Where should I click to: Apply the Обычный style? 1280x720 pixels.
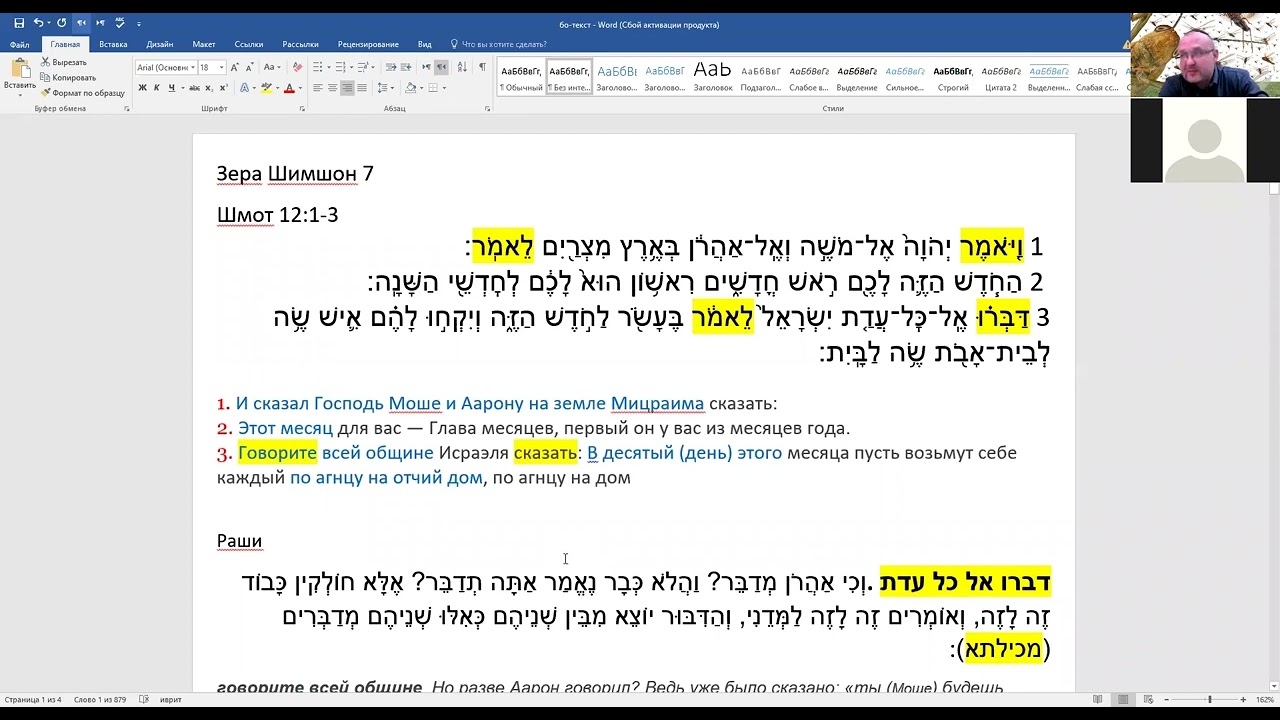click(521, 78)
